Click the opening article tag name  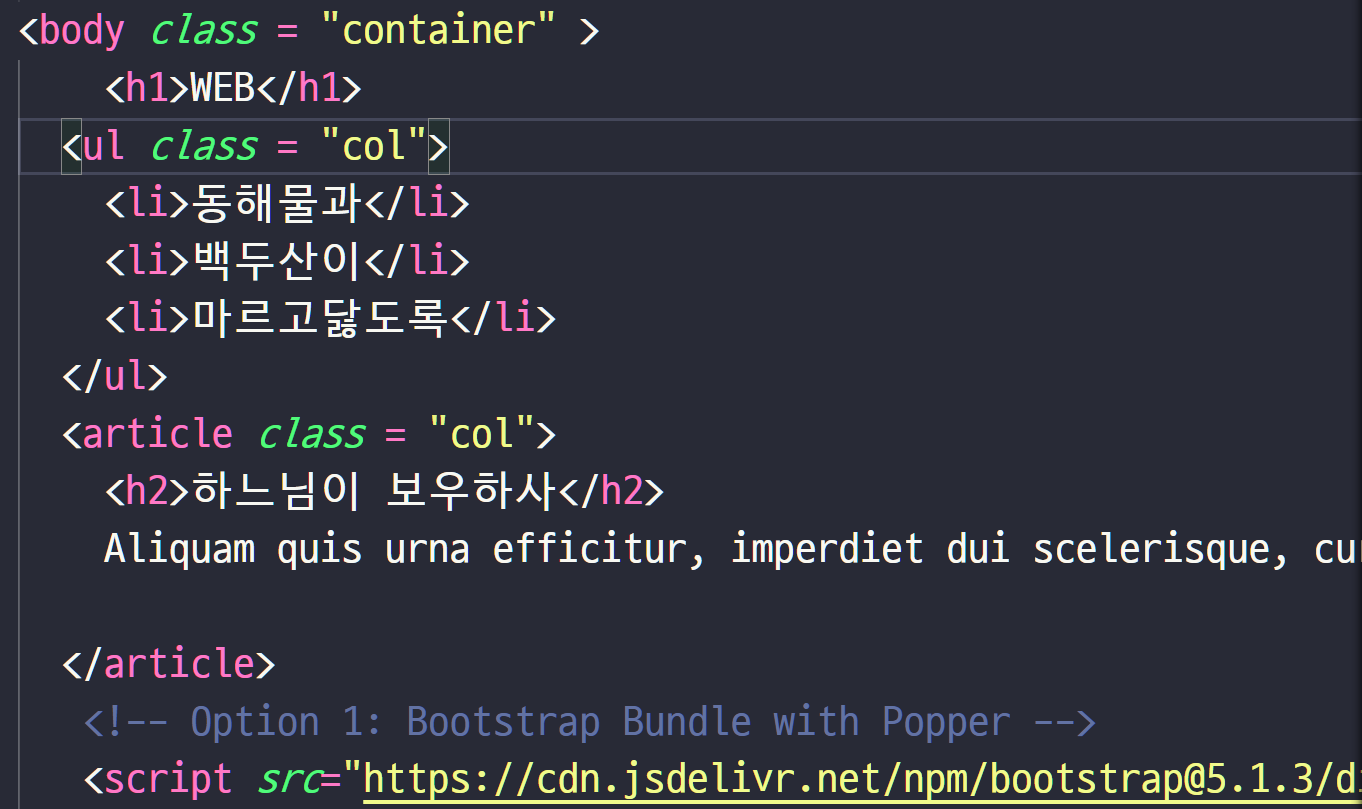157,434
